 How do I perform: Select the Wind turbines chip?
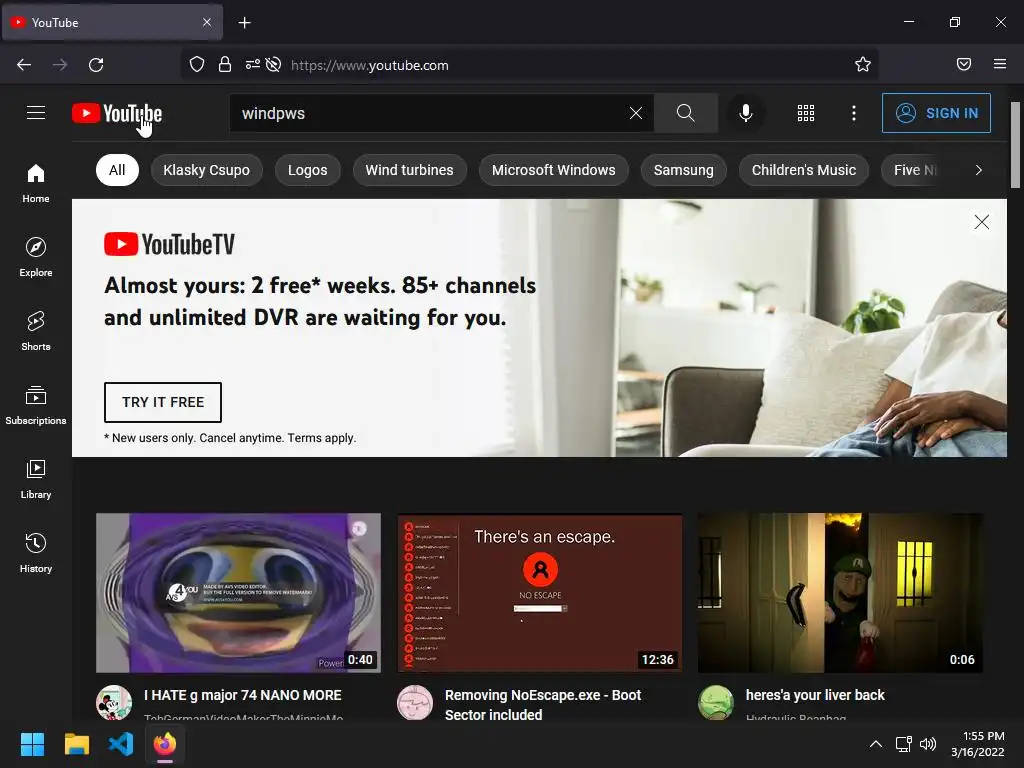(409, 170)
